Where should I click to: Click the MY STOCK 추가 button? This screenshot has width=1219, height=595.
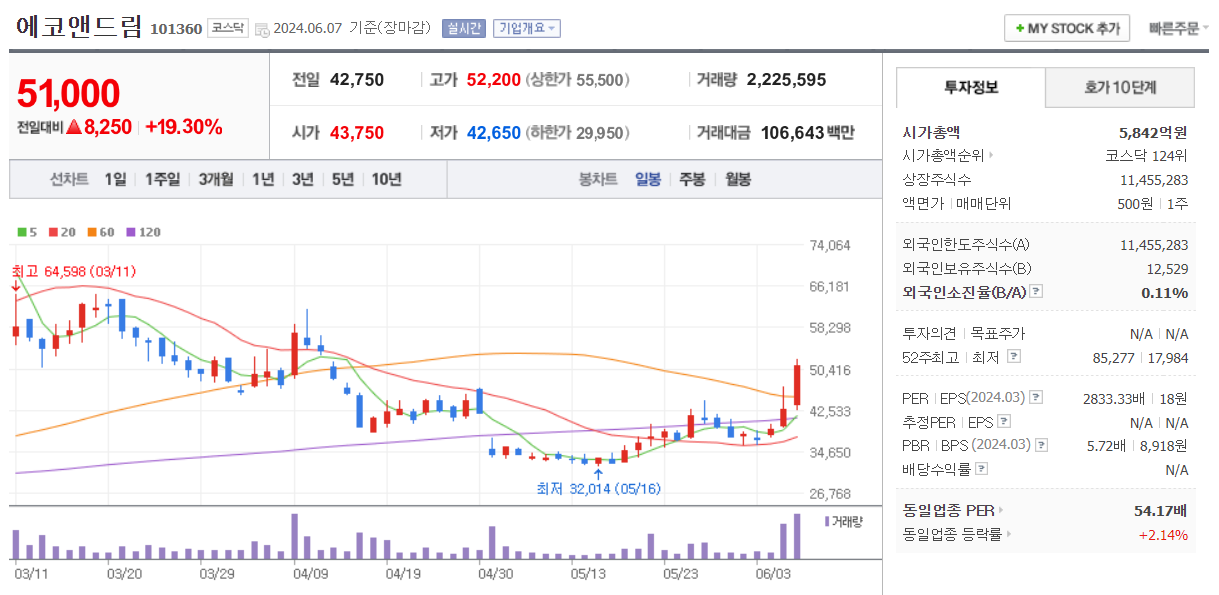pyautogui.click(x=1066, y=27)
